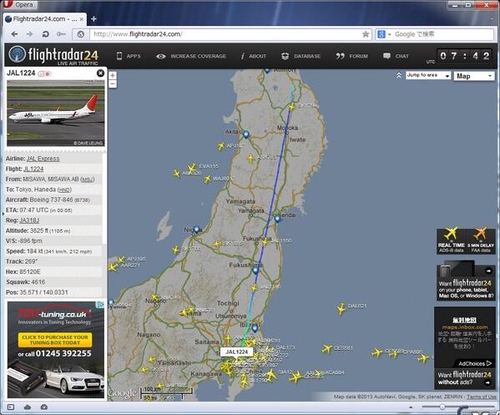Close the Flightradar24.com tab

tap(81, 19)
